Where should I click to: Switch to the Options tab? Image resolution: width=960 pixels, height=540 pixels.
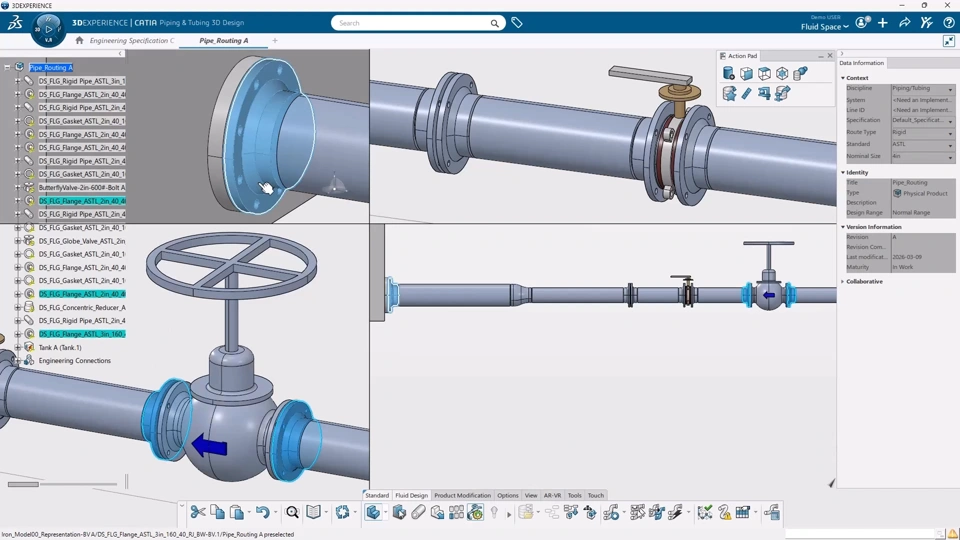(x=508, y=495)
